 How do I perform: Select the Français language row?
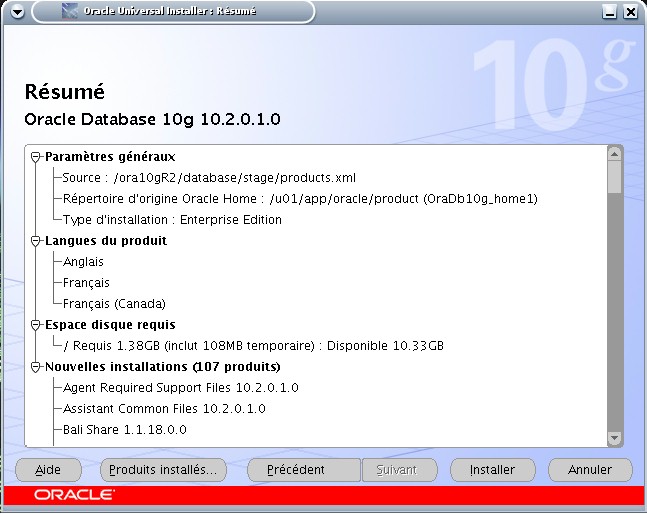point(86,283)
